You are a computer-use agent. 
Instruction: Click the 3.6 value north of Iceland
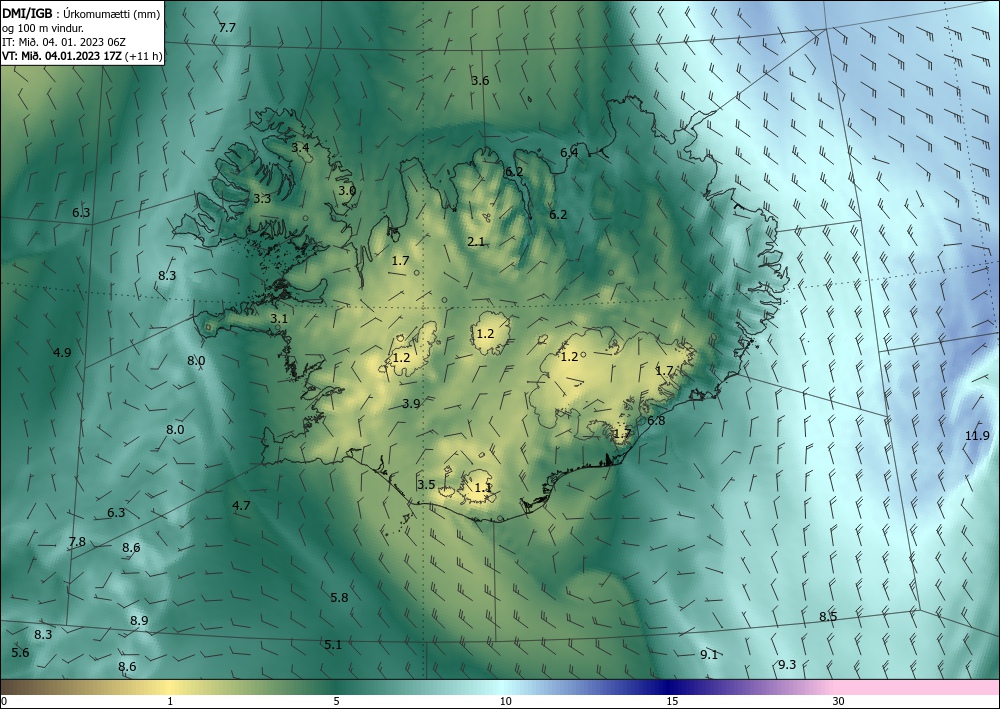pyautogui.click(x=480, y=80)
